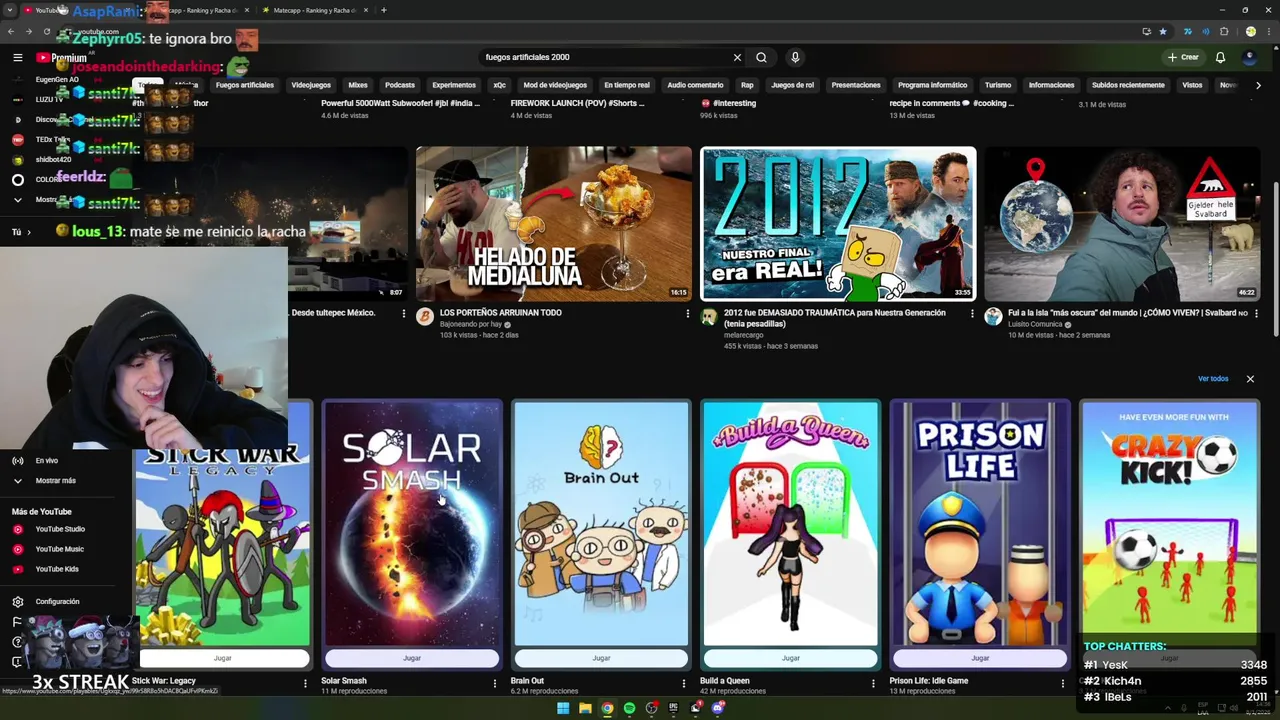The width and height of the screenshot is (1280, 720).
Task: Open the notifications bell
Action: pyautogui.click(x=1220, y=57)
